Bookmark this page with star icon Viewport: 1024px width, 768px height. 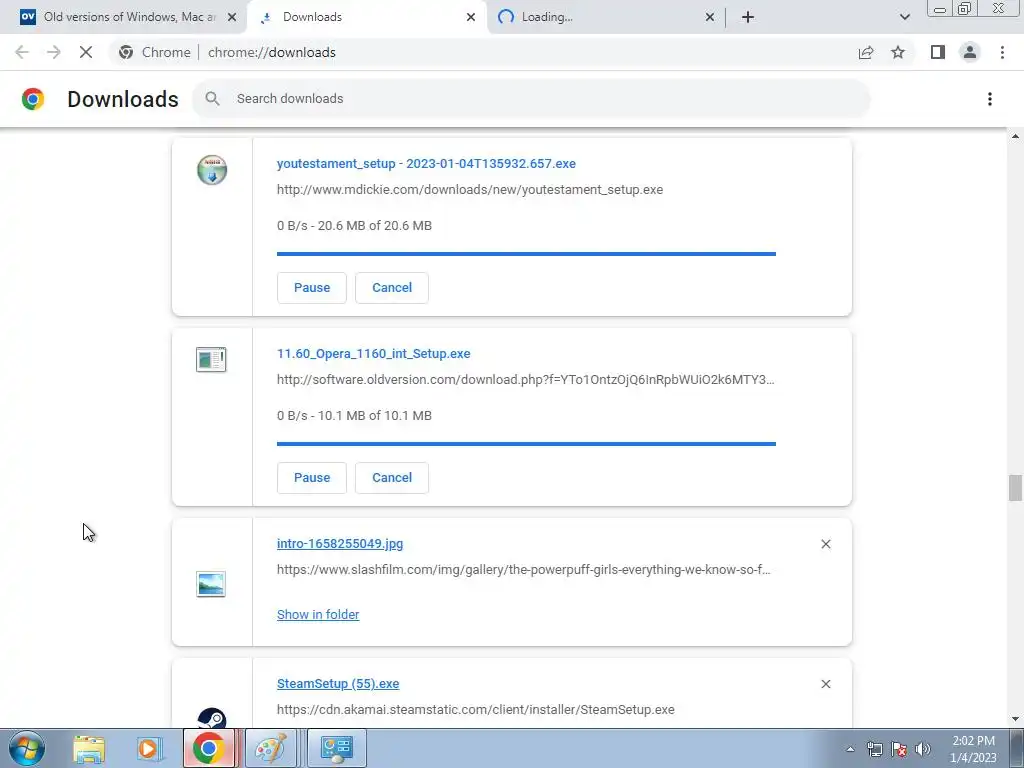[898, 52]
